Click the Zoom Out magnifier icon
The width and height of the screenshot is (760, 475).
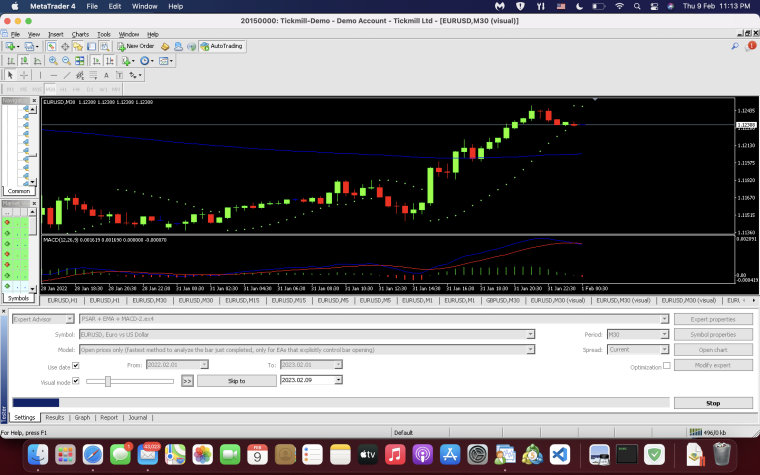66,61
